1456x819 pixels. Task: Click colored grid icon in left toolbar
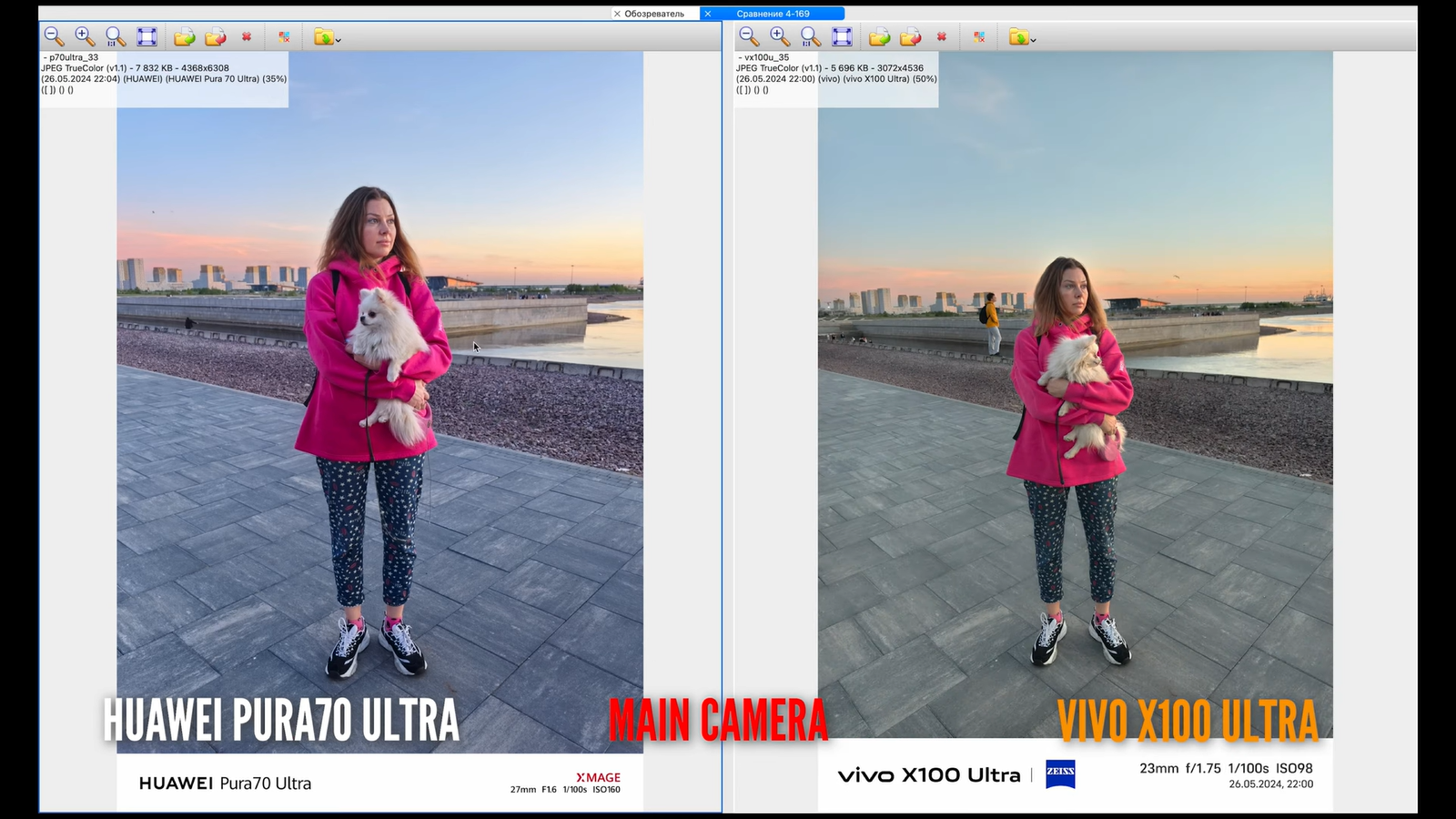click(284, 36)
